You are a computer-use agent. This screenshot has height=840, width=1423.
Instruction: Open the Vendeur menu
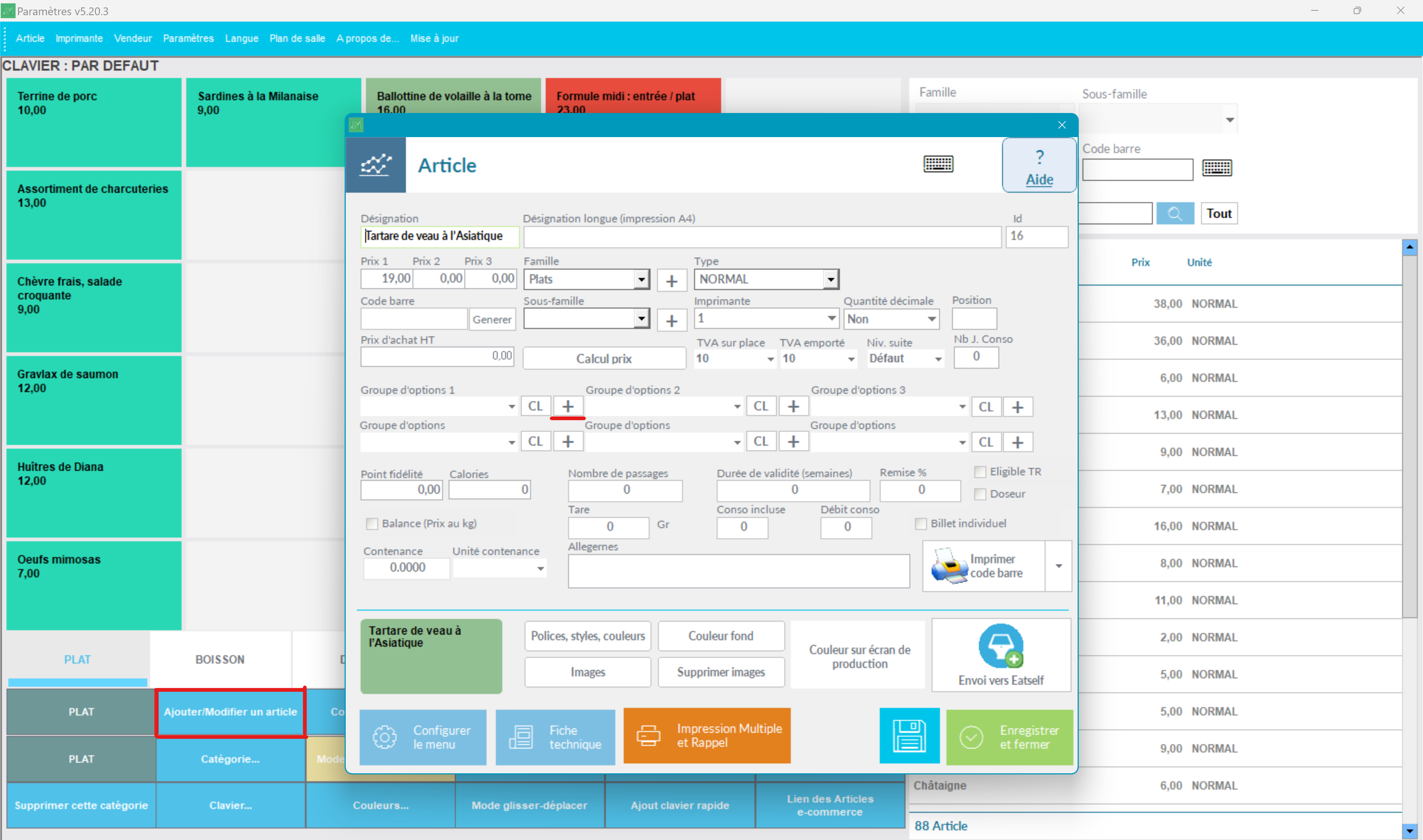[133, 39]
